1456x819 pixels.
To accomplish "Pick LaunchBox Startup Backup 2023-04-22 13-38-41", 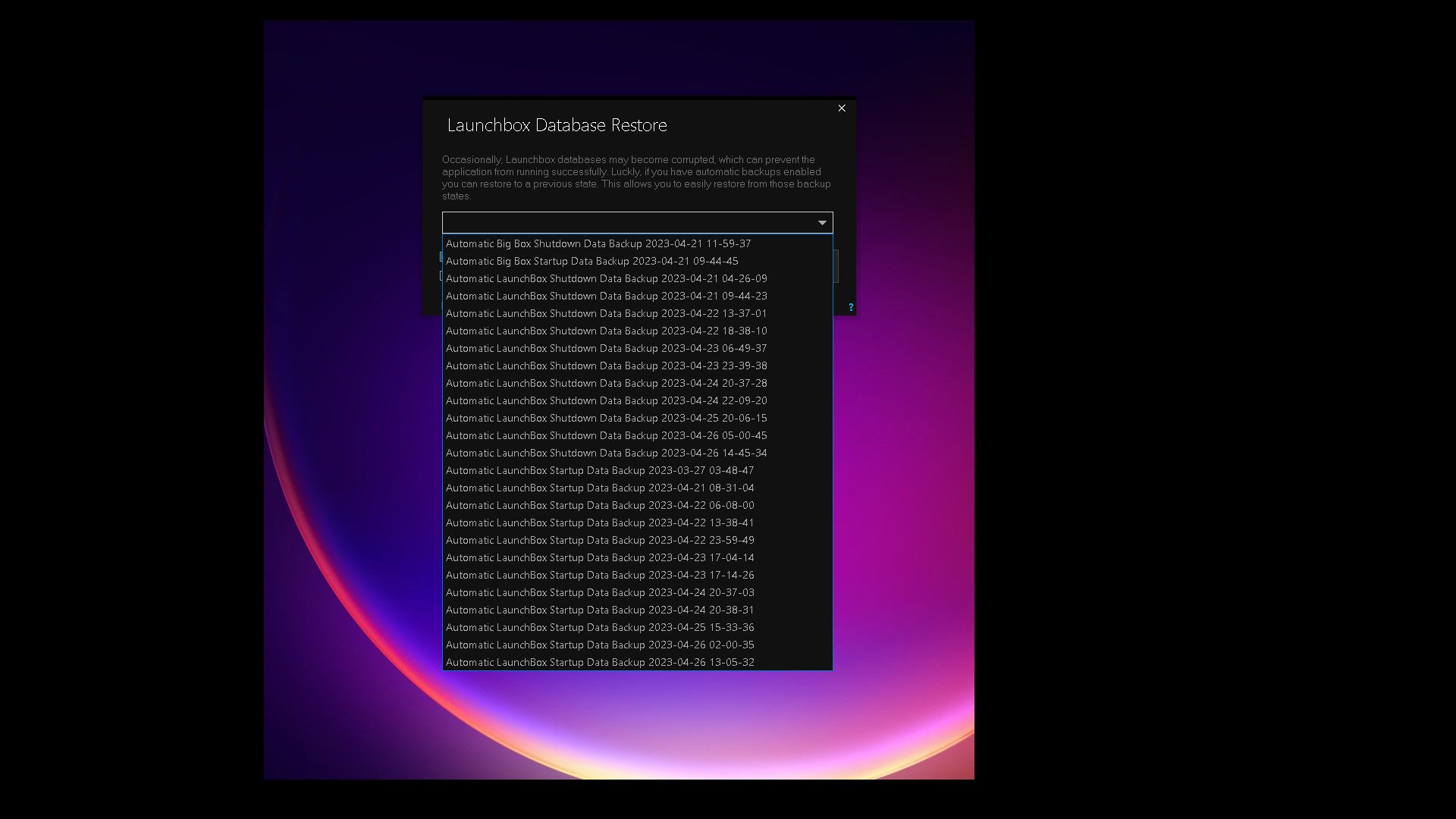I will [x=637, y=522].
